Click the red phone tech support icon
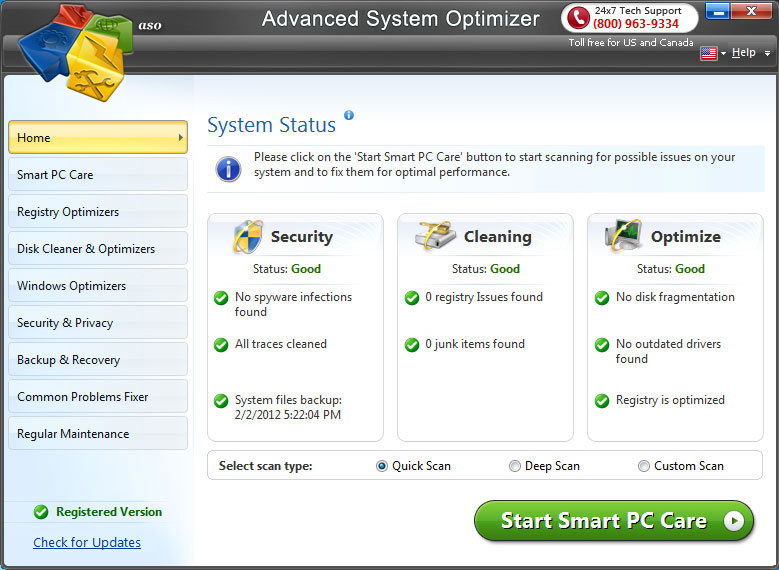This screenshot has height=570, width=779. pos(577,18)
